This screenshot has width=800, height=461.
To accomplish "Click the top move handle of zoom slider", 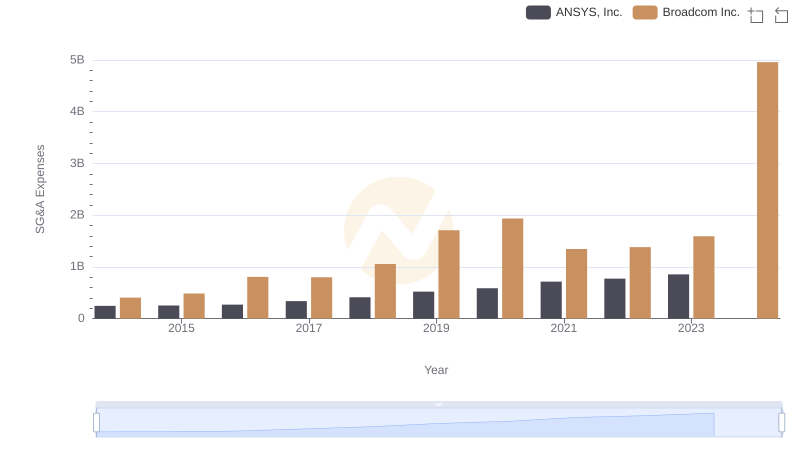I will tap(439, 404).
